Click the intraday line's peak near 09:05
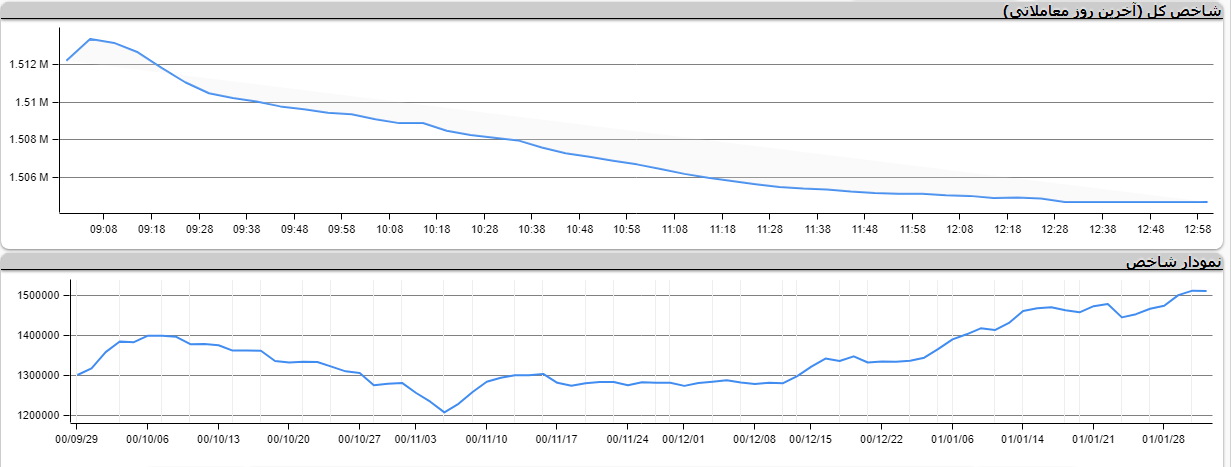Viewport: 1231px width, 467px height. pyautogui.click(x=90, y=39)
